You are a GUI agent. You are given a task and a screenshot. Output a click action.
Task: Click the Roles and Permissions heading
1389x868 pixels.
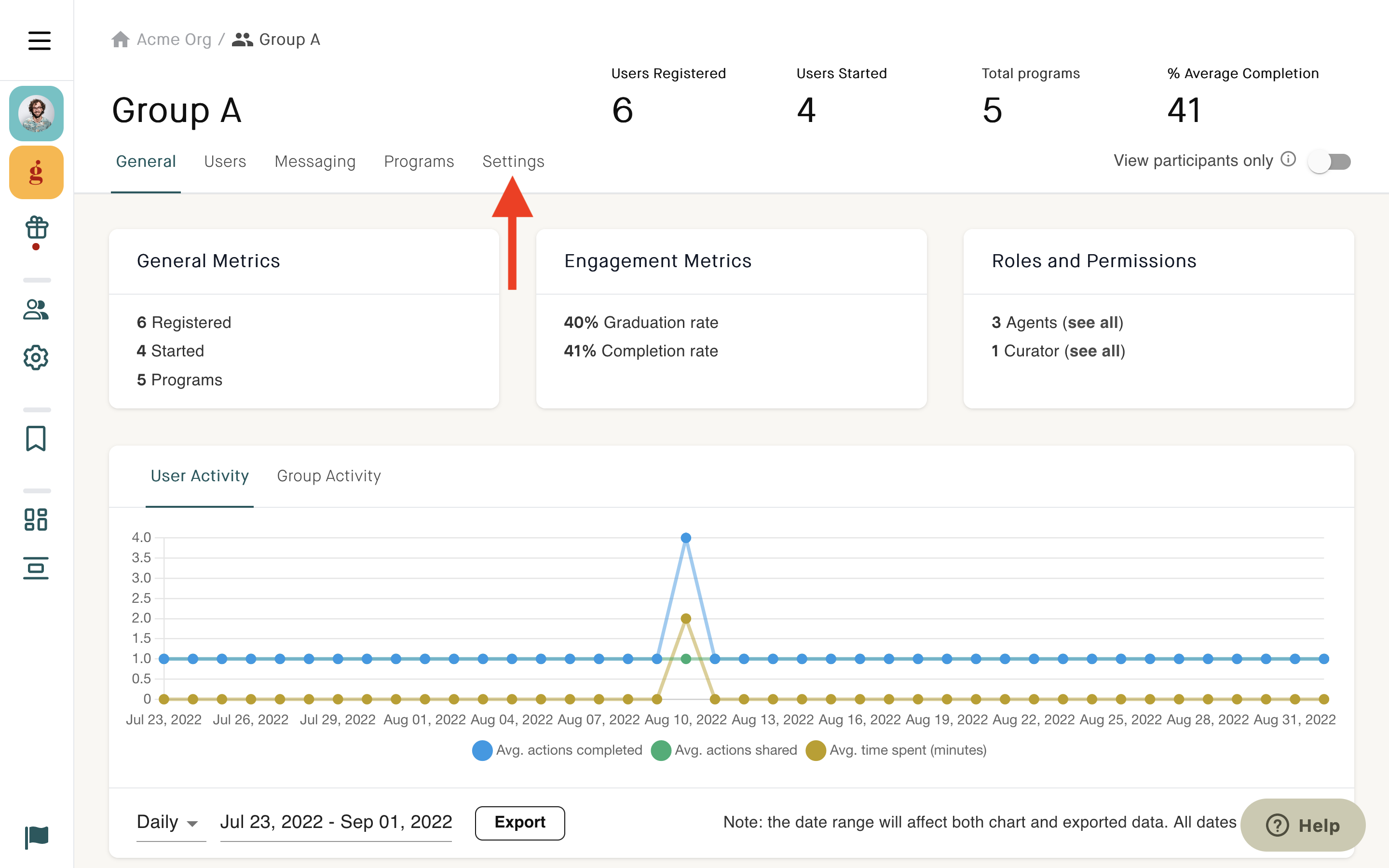(1094, 261)
